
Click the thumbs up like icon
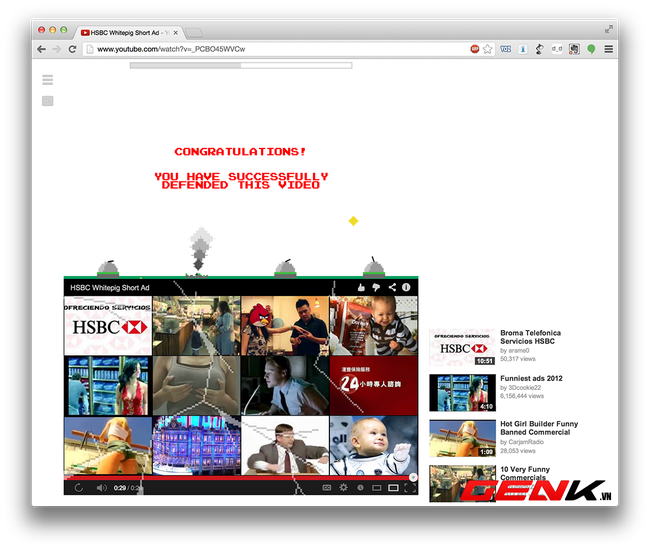[x=361, y=287]
